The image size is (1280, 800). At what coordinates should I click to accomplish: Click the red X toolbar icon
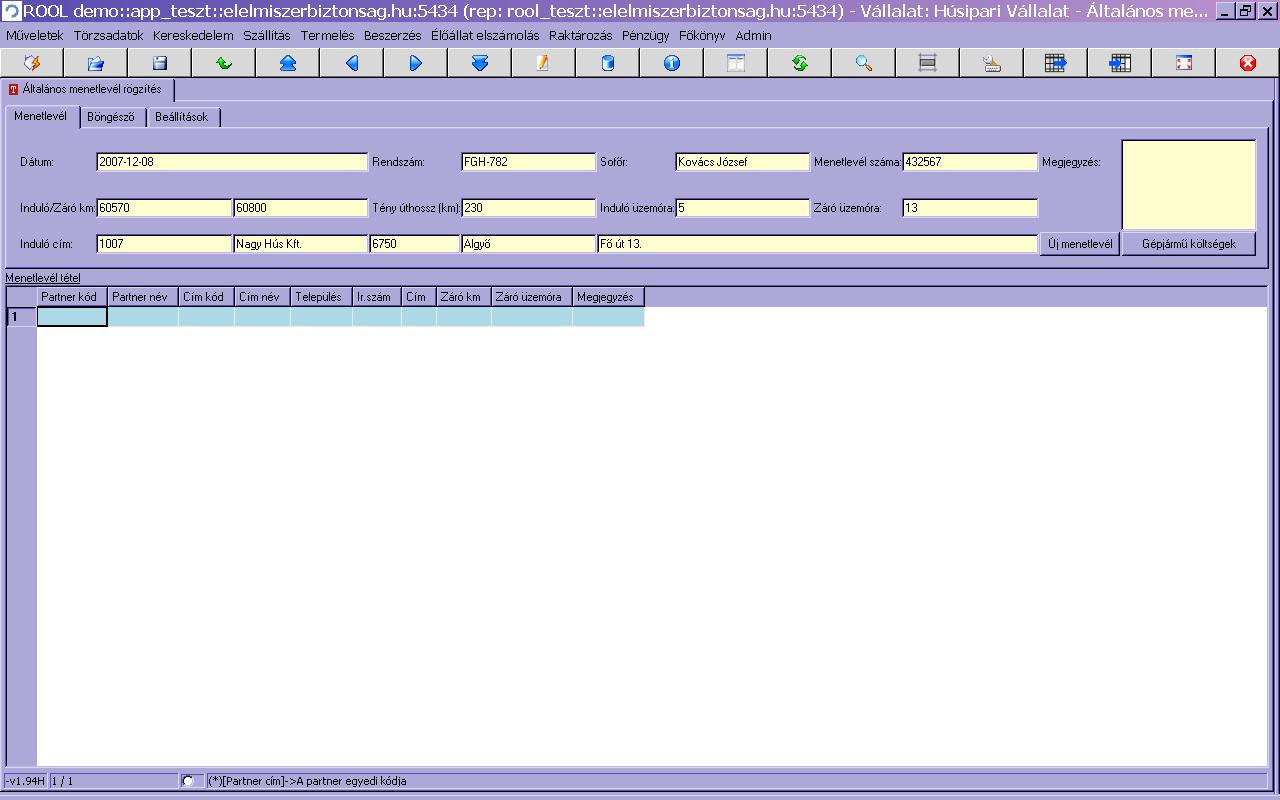coord(1248,63)
